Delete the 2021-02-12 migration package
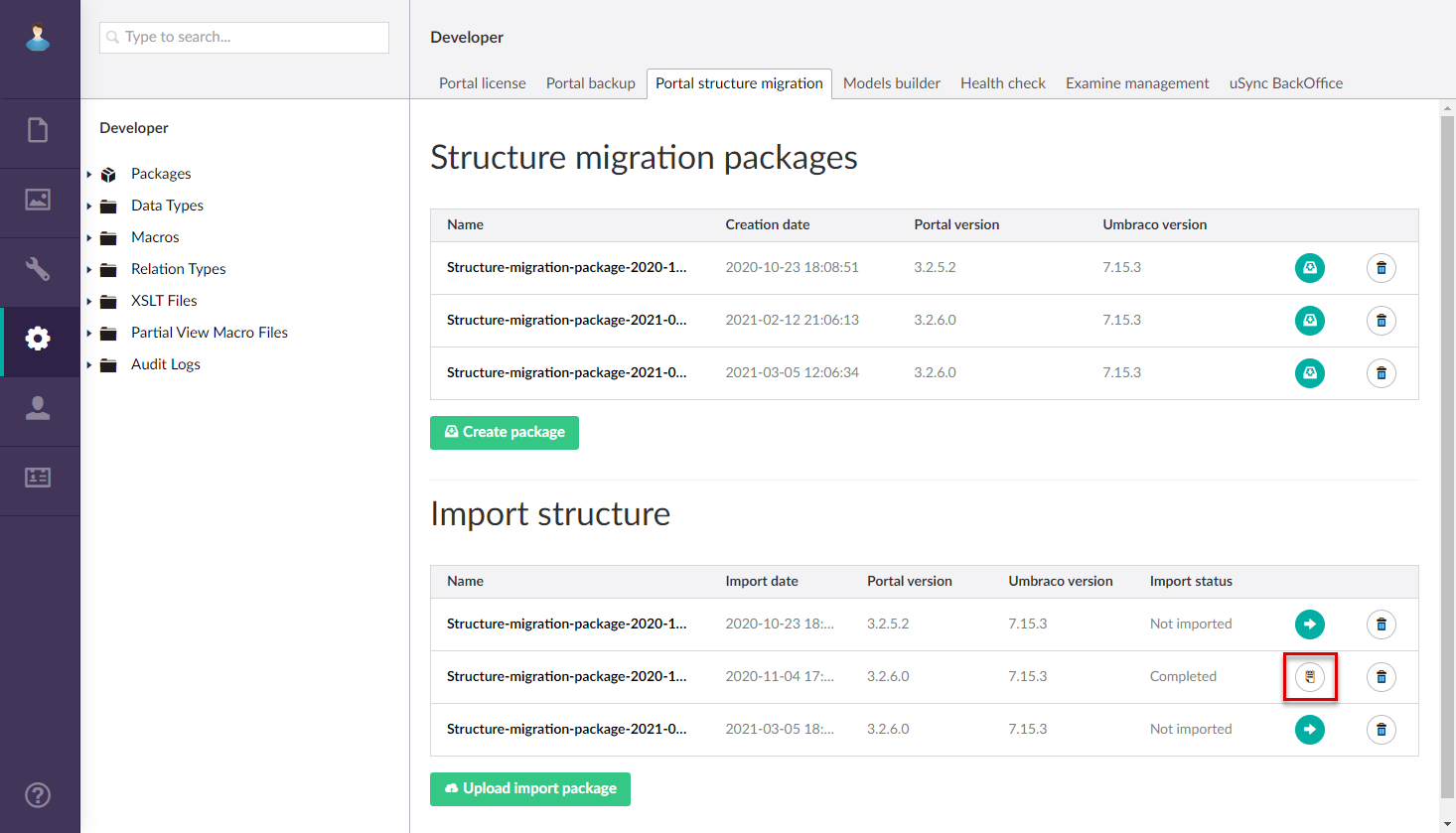 [x=1381, y=321]
